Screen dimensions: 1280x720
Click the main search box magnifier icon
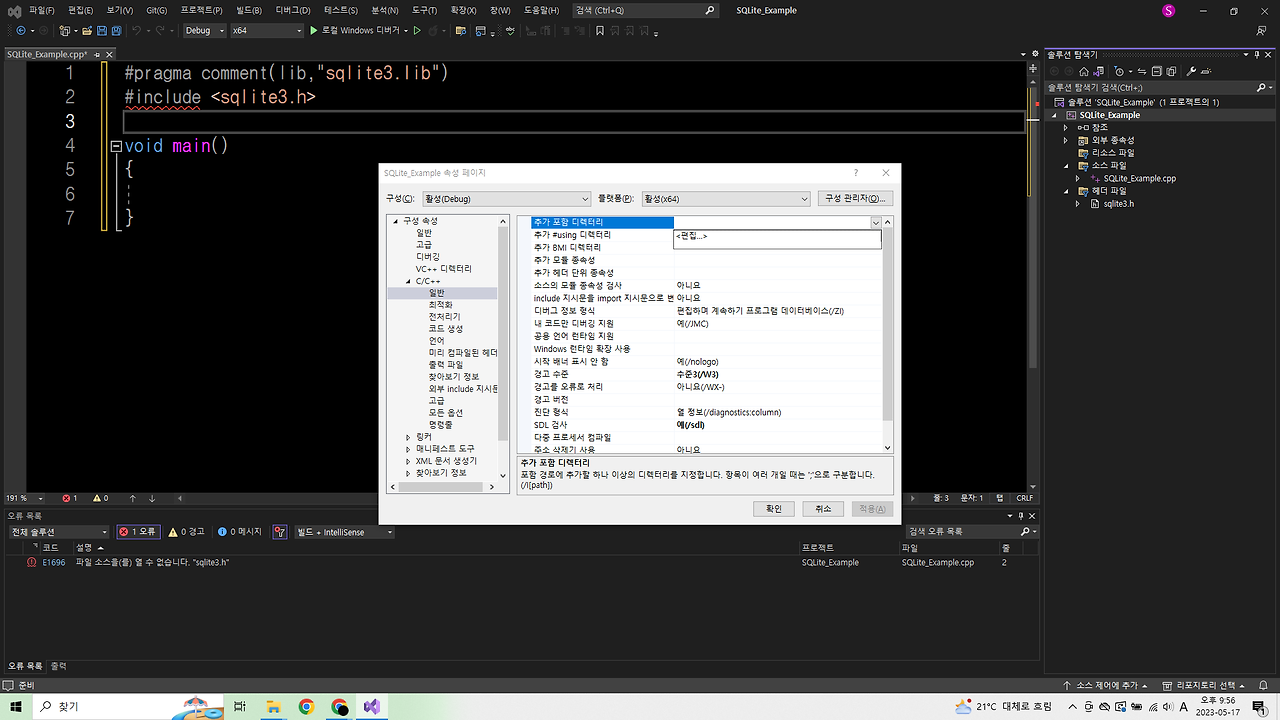[x=710, y=10]
